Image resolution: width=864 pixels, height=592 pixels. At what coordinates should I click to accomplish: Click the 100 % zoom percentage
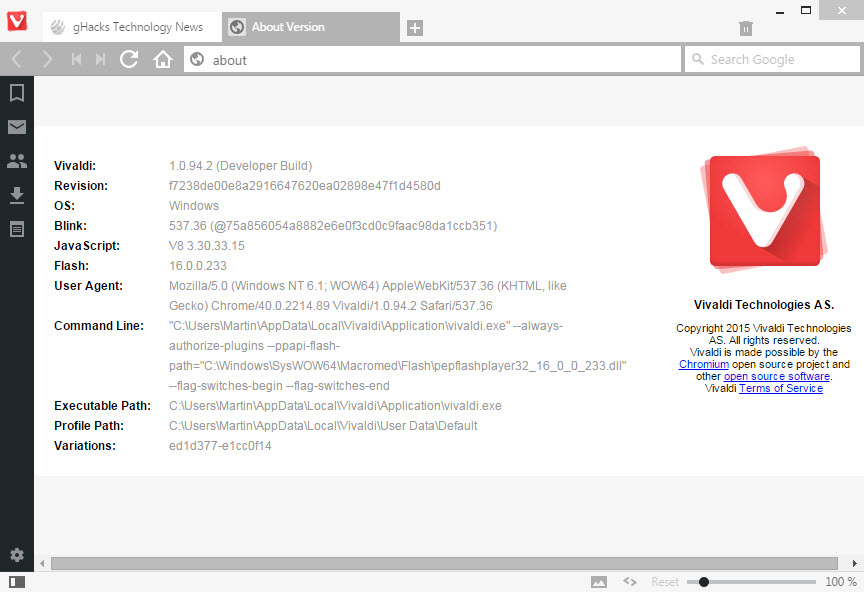tap(841, 582)
